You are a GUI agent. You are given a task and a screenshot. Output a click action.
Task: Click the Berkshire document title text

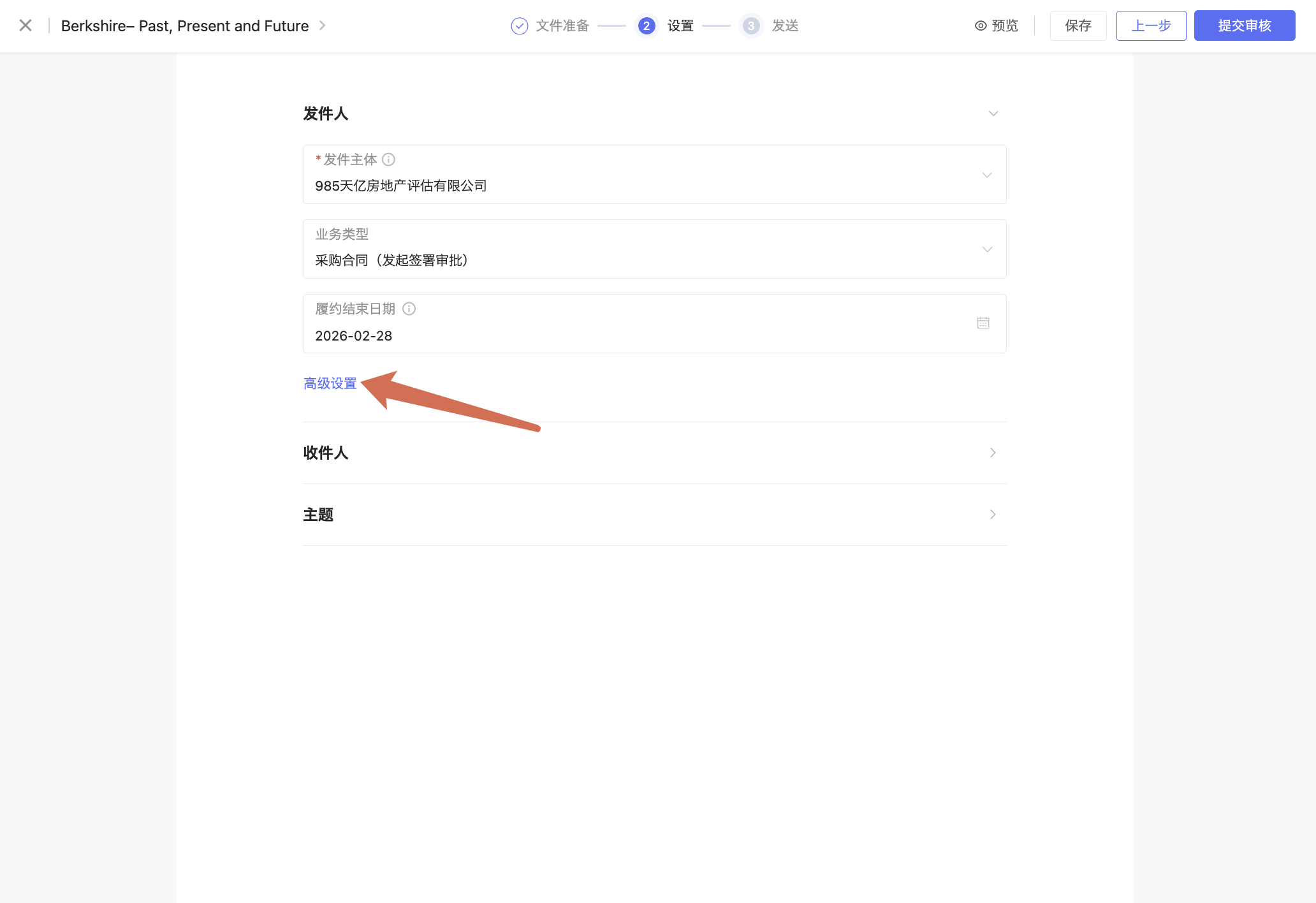185,26
